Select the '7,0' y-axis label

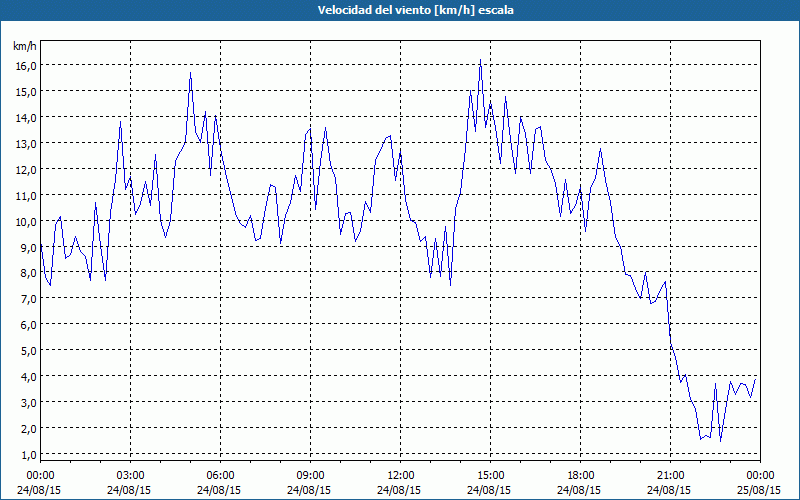pyautogui.click(x=28, y=299)
